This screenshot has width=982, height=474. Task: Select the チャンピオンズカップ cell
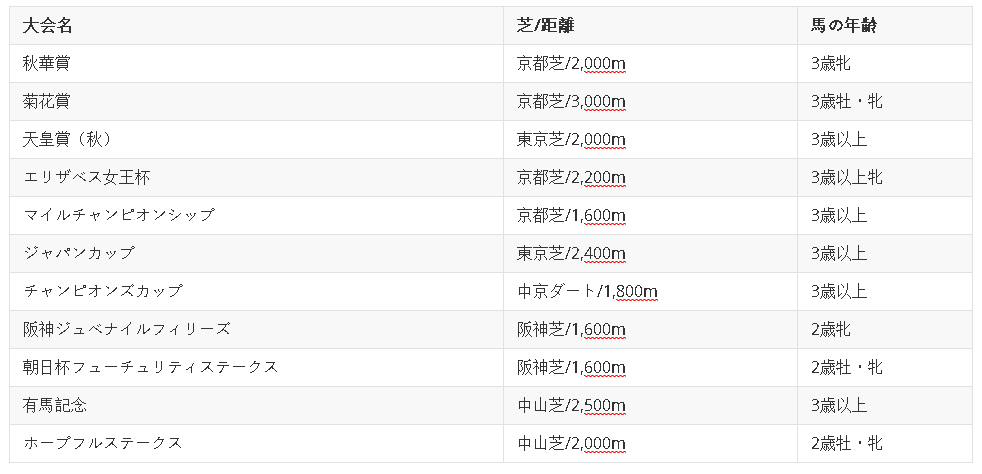point(103,292)
